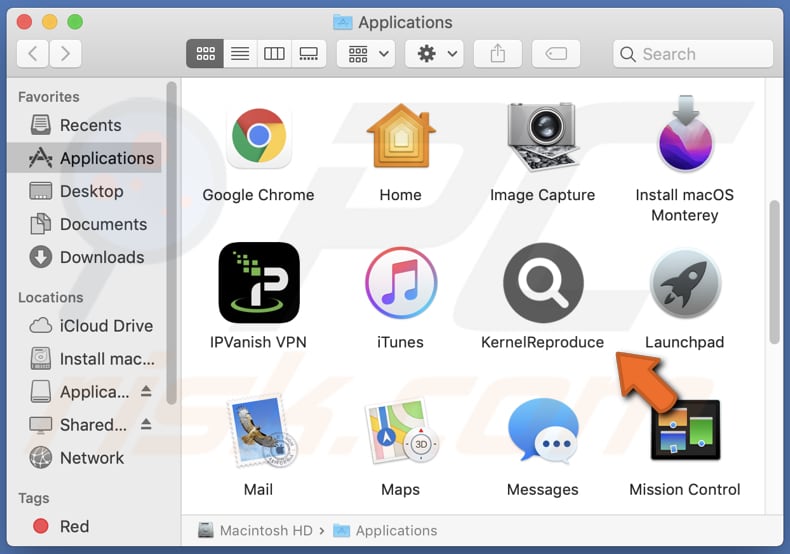
Task: Select the Mission Control app icon
Action: click(685, 430)
